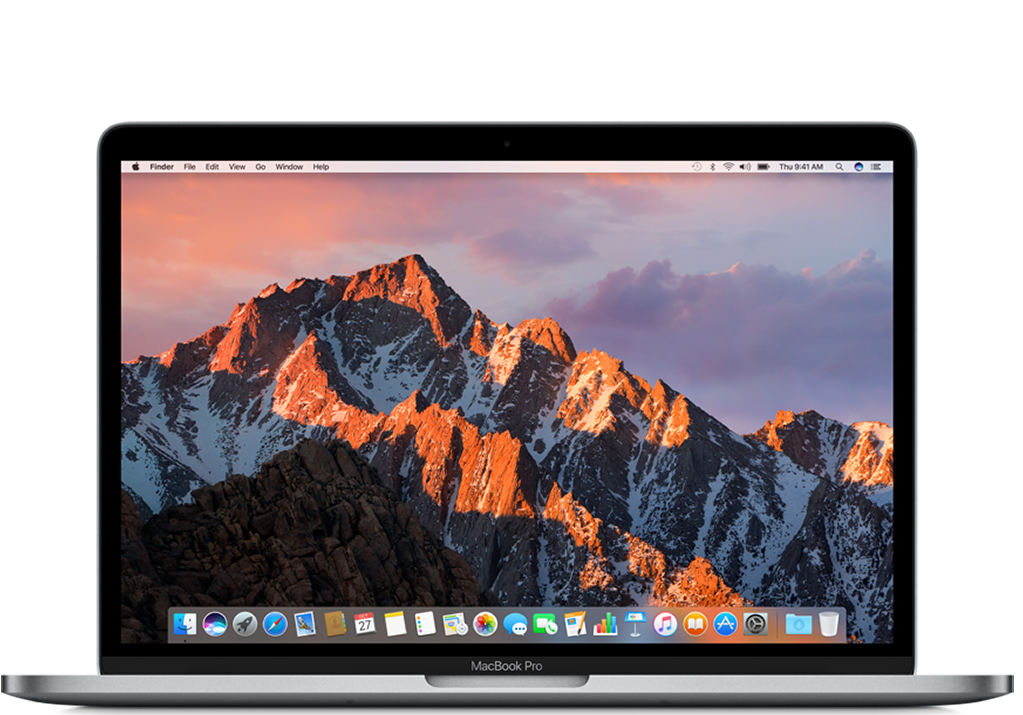Click the Time Machine menu bar icon
Image resolution: width=1023 pixels, height=715 pixels.
[x=697, y=167]
